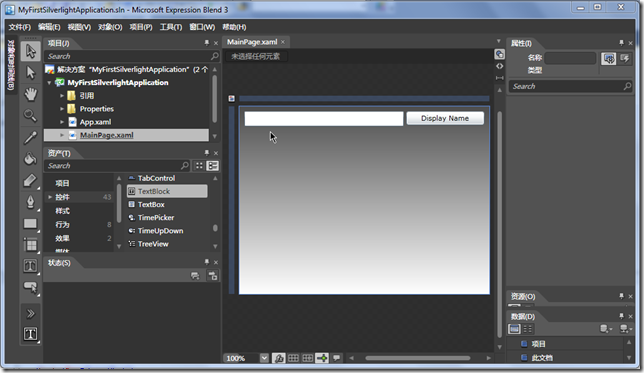Open the 文件(F) menu
The height and width of the screenshot is (373, 644).
[x=20, y=27]
